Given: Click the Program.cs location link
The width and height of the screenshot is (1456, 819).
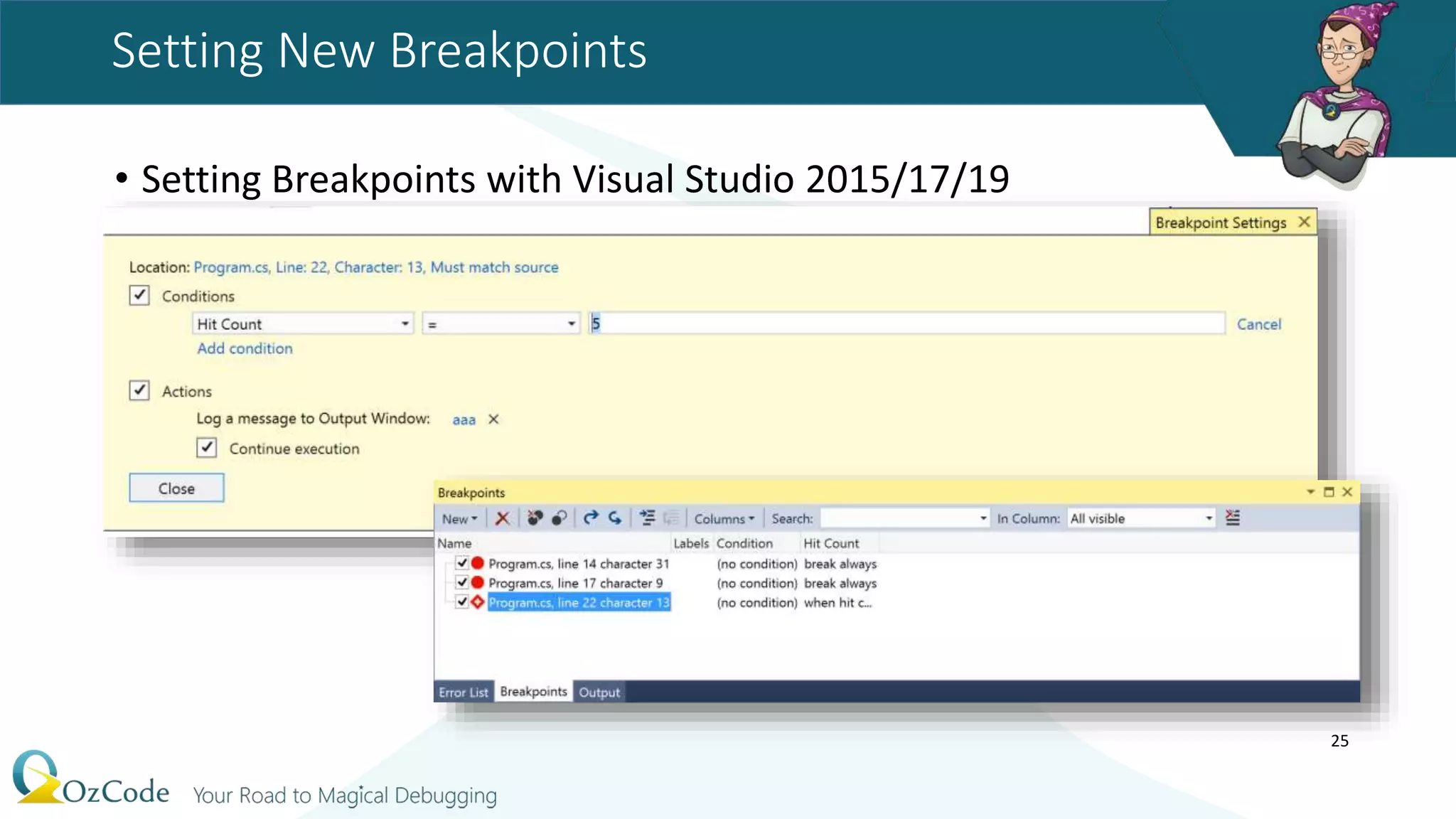Looking at the screenshot, I should [376, 267].
